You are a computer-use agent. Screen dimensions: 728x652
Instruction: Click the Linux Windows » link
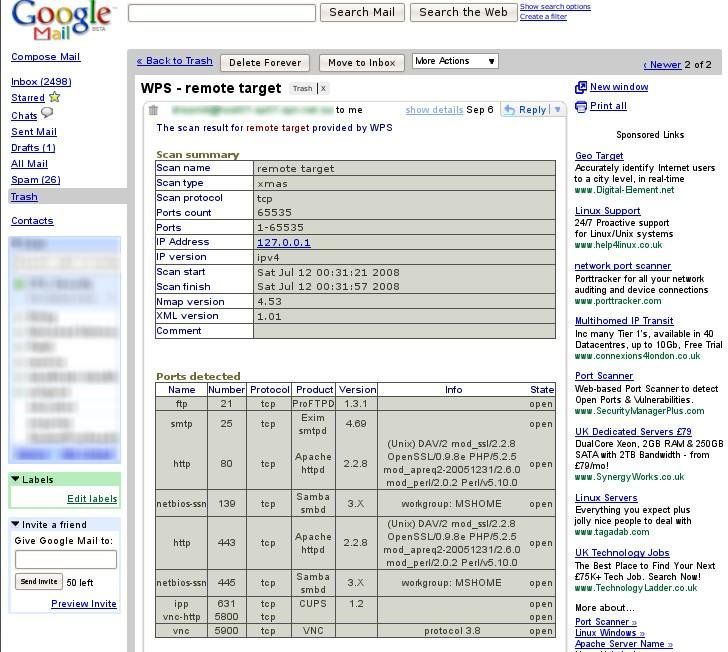pyautogui.click(x=610, y=633)
